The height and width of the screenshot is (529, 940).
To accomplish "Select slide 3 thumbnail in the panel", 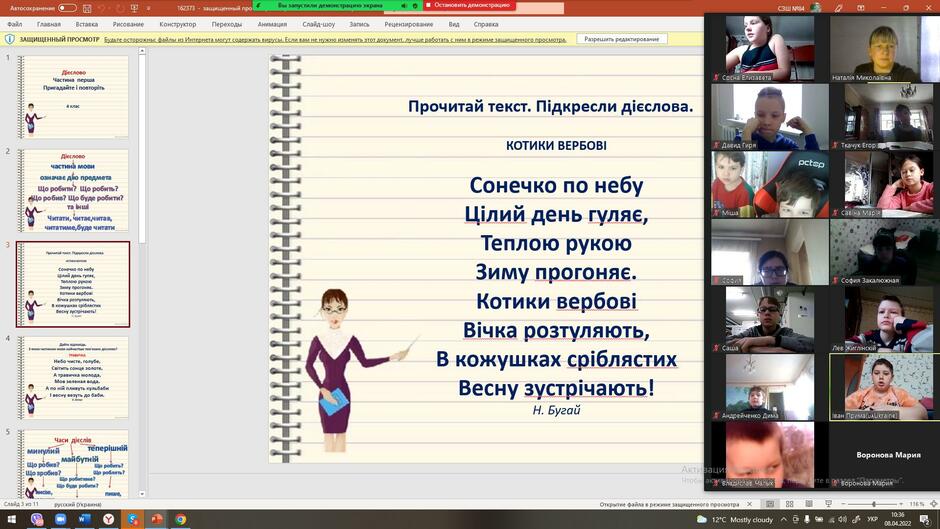I will click(73, 284).
